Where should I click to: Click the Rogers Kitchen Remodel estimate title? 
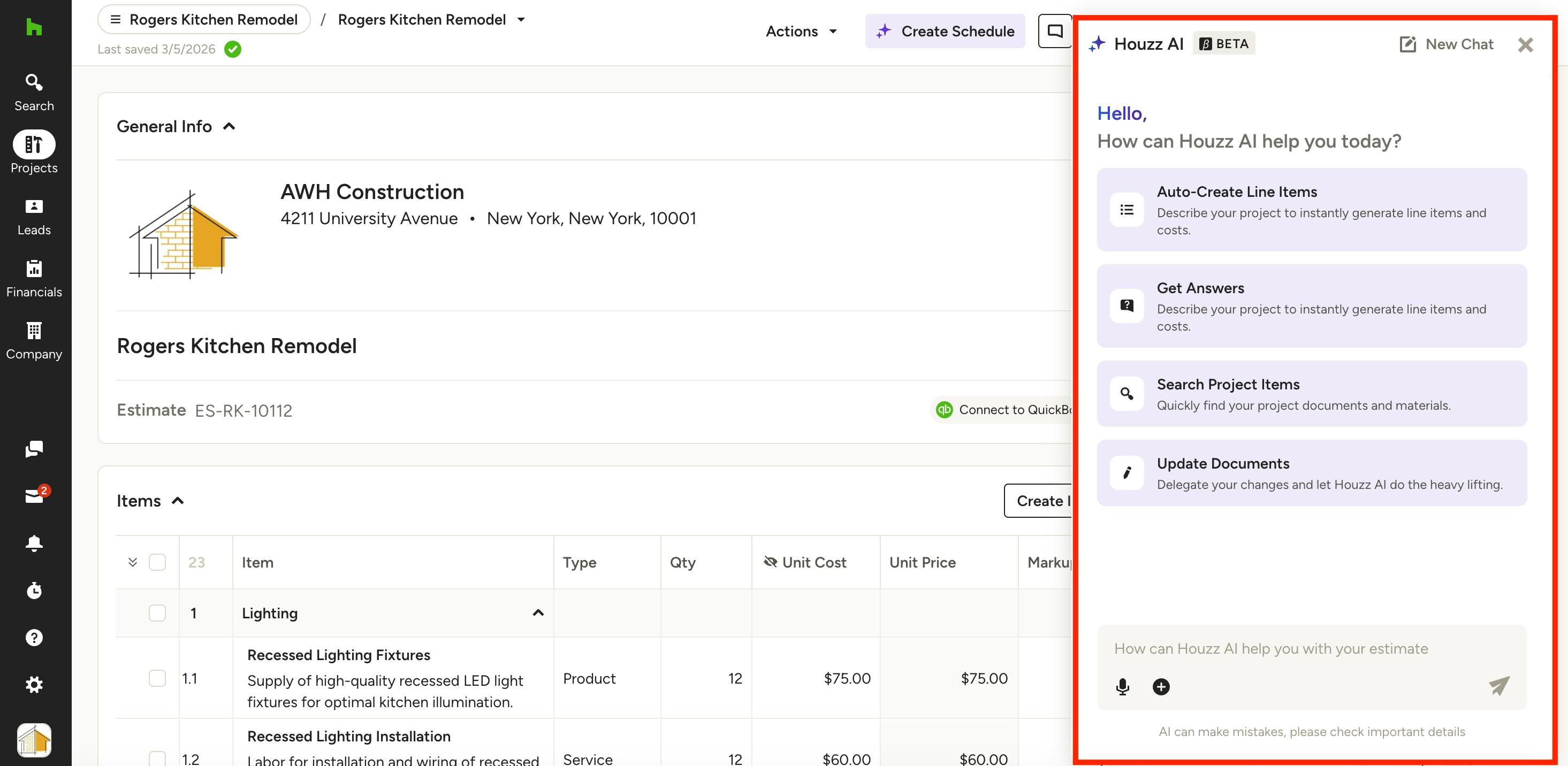click(x=237, y=346)
